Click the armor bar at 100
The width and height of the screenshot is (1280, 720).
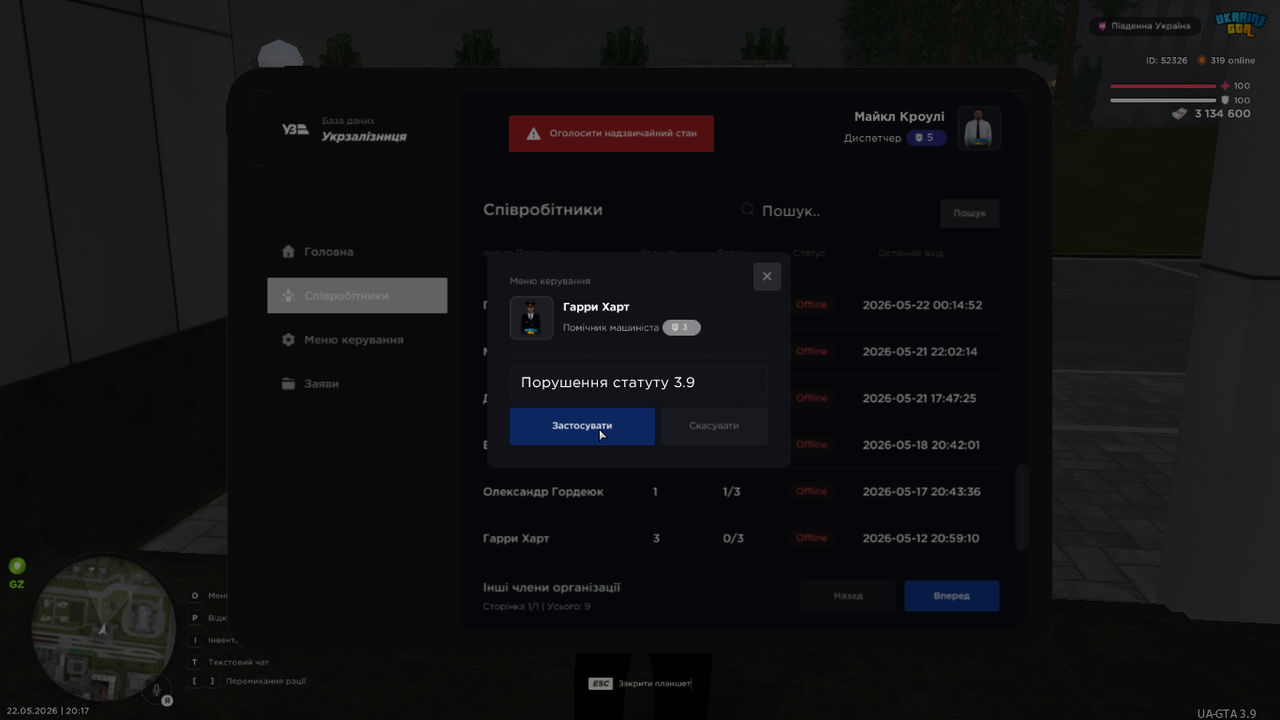click(x=1163, y=101)
